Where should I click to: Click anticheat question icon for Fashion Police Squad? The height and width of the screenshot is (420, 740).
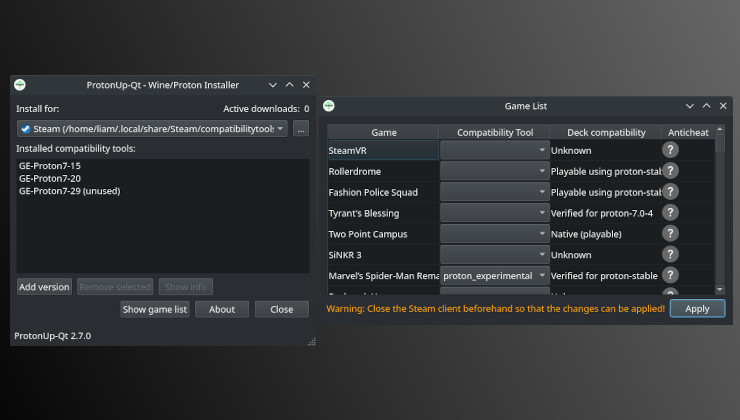(670, 192)
